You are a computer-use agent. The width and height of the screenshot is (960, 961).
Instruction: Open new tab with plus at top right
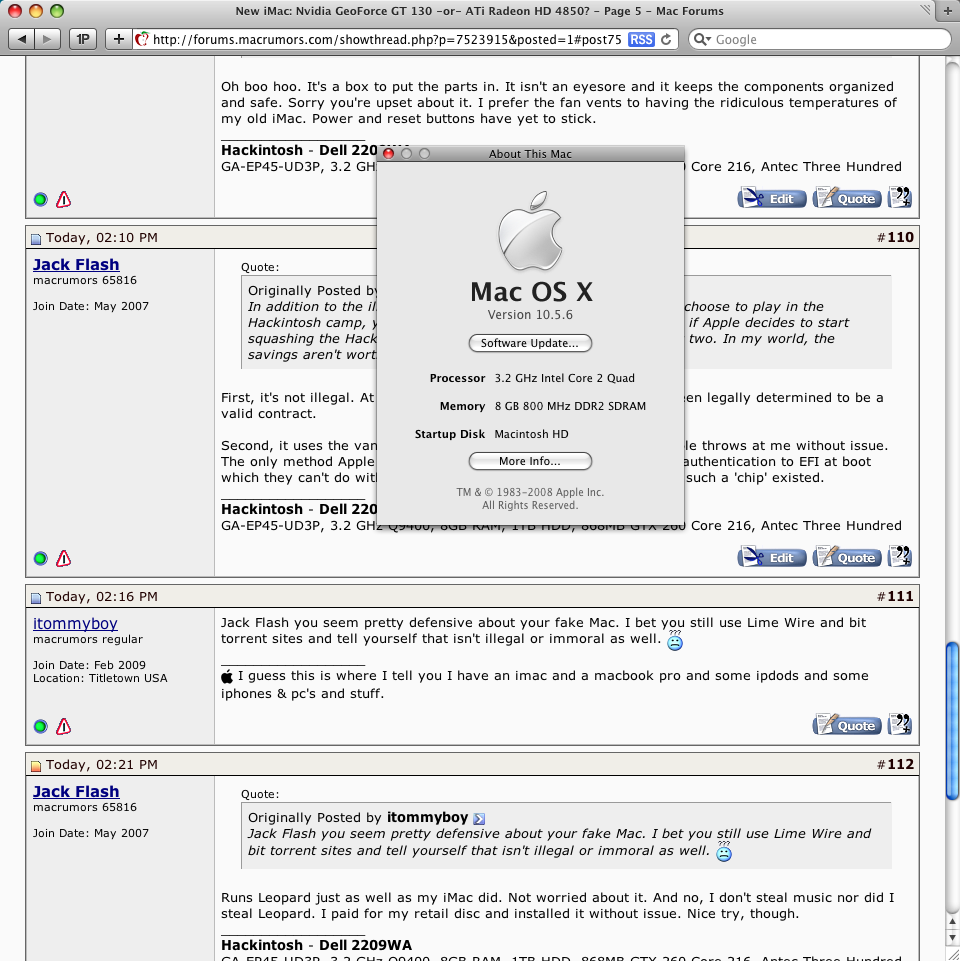pyautogui.click(x=948, y=10)
